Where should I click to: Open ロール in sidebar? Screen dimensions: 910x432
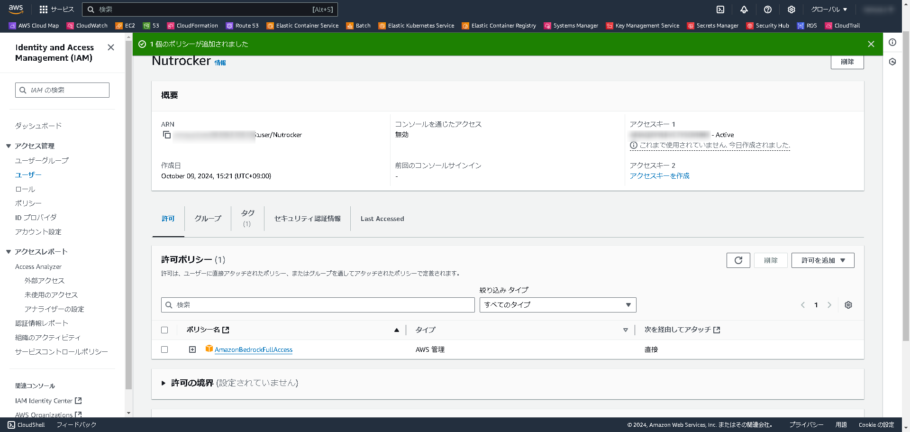click(x=25, y=189)
